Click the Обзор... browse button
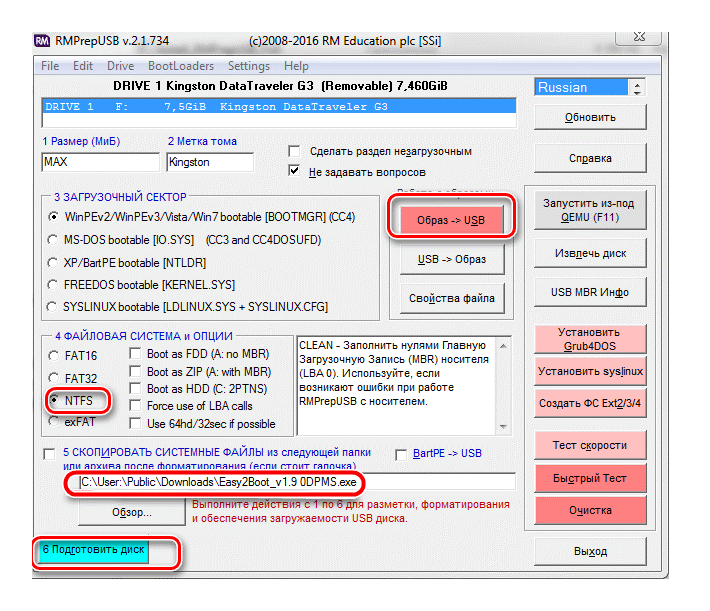 point(132,512)
